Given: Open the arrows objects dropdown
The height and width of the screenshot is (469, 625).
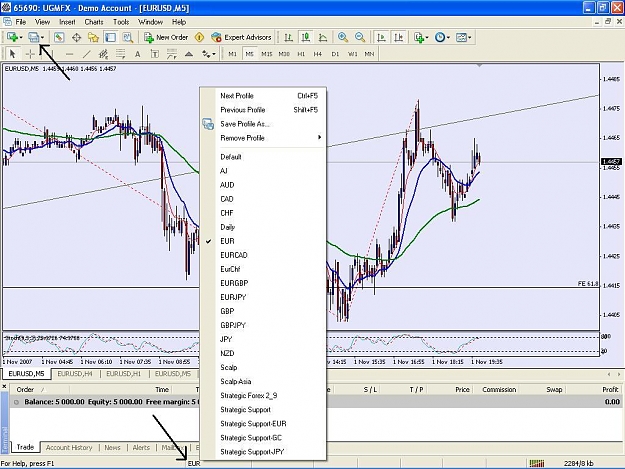Looking at the screenshot, I should coord(208,54).
